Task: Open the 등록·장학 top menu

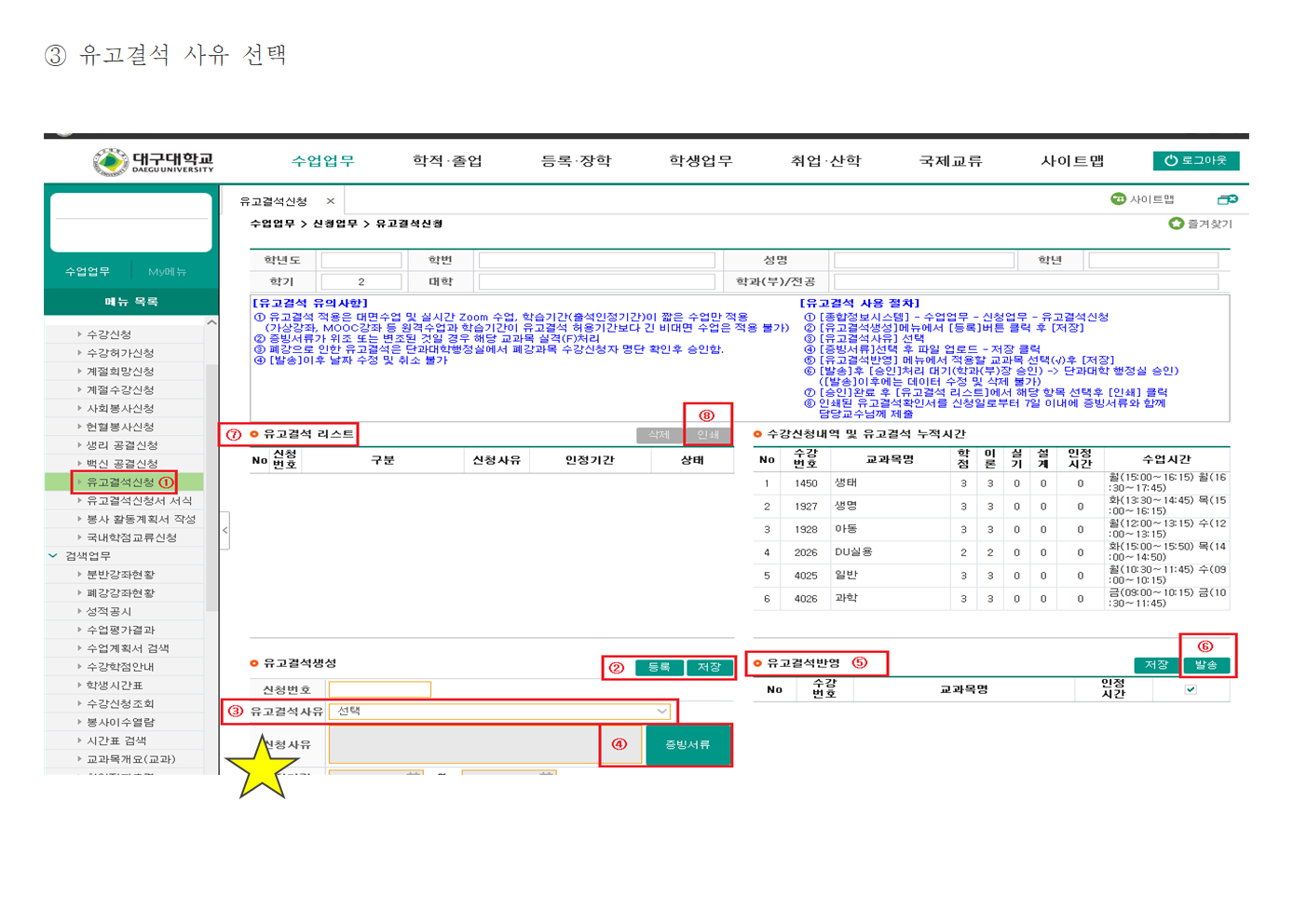Action: click(576, 161)
